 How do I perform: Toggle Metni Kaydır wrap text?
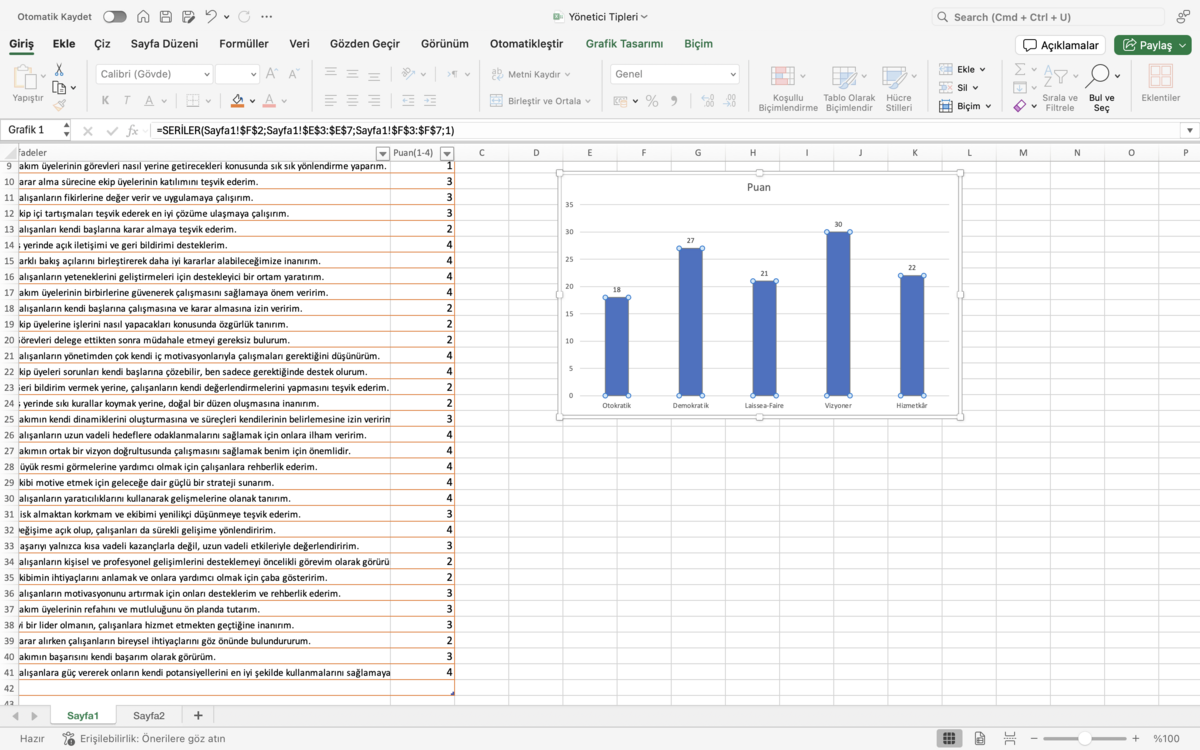pyautogui.click(x=530, y=74)
